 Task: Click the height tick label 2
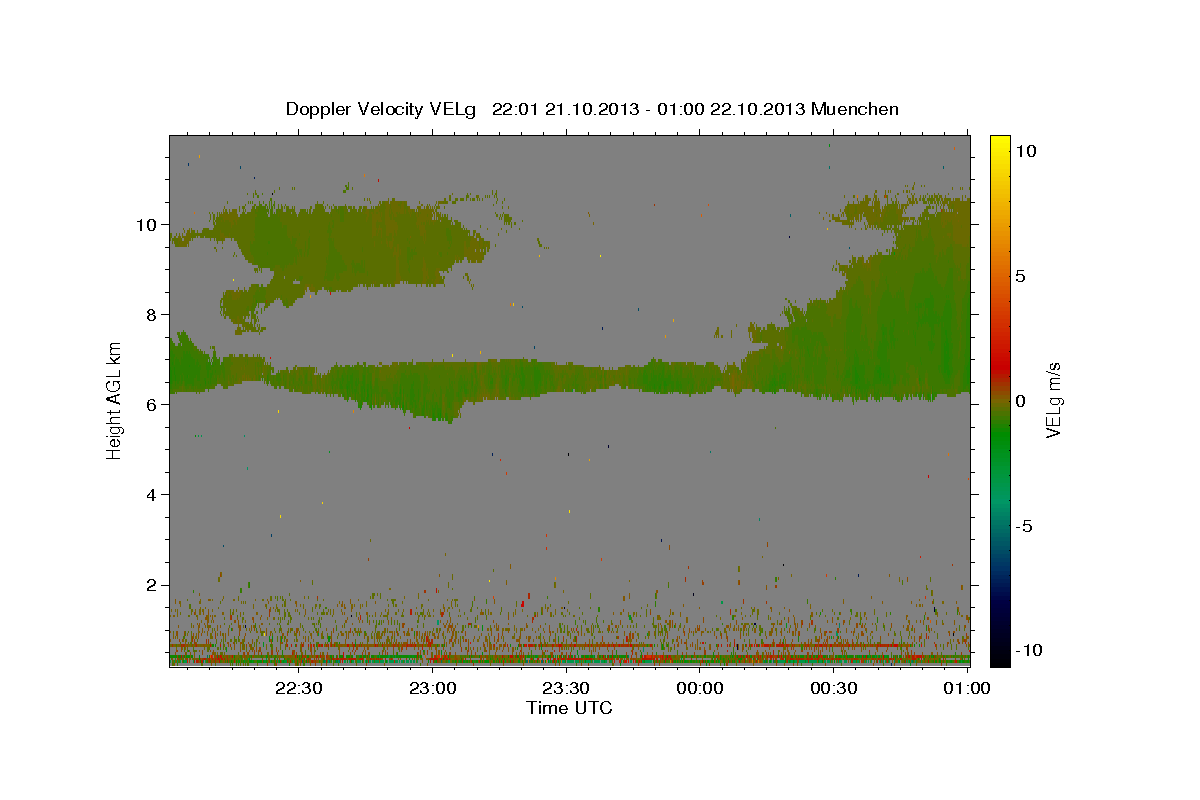point(151,585)
